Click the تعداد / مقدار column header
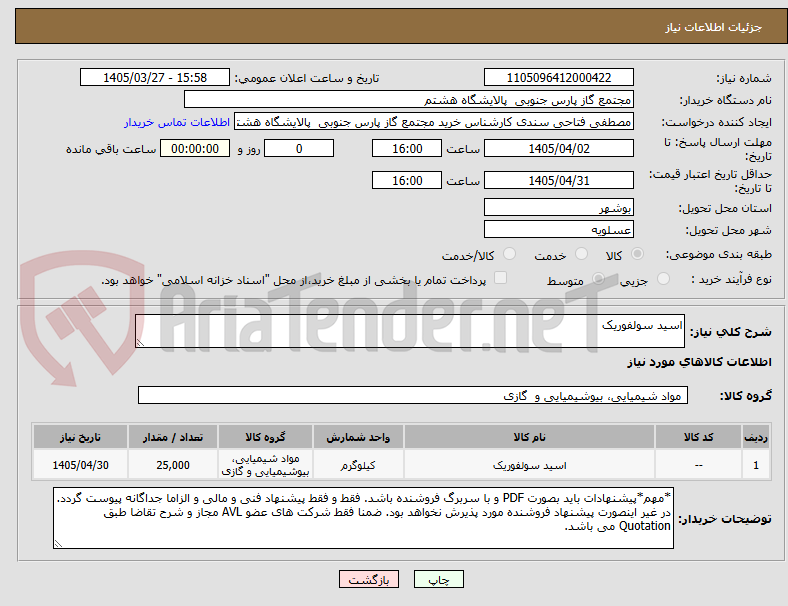 172,437
